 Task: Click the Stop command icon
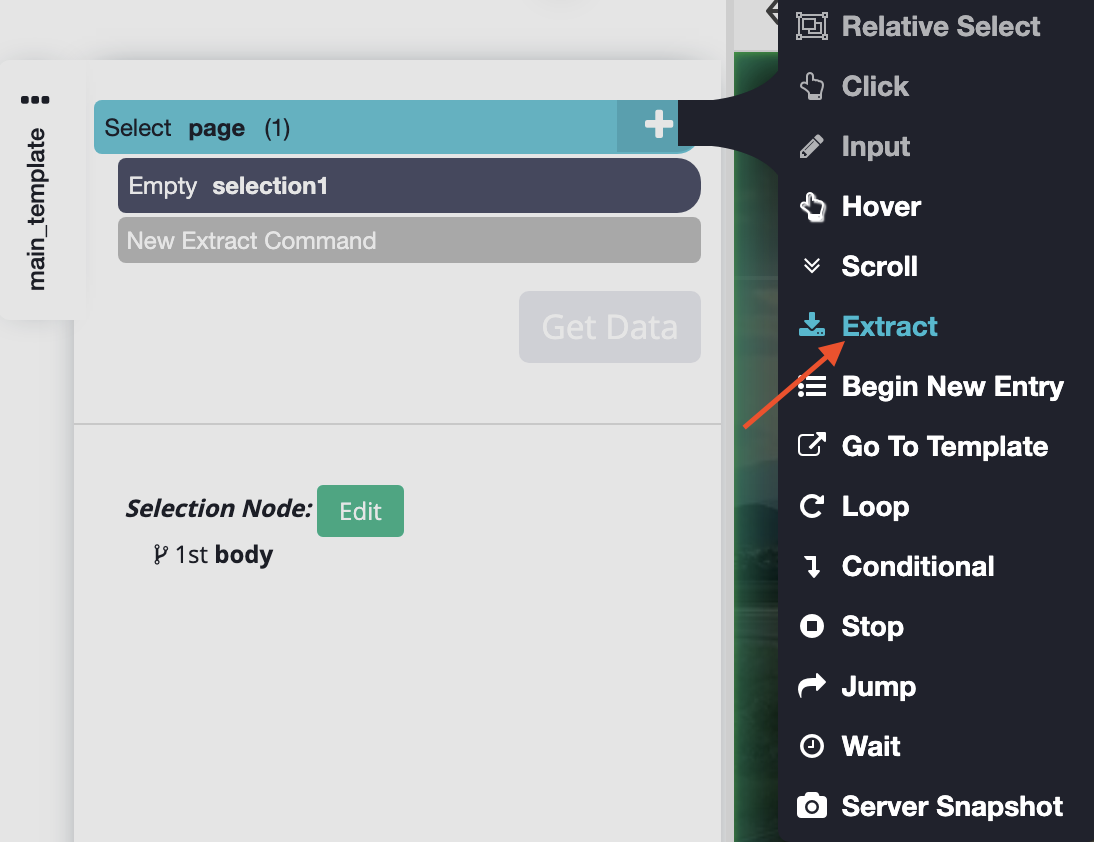[x=812, y=627]
